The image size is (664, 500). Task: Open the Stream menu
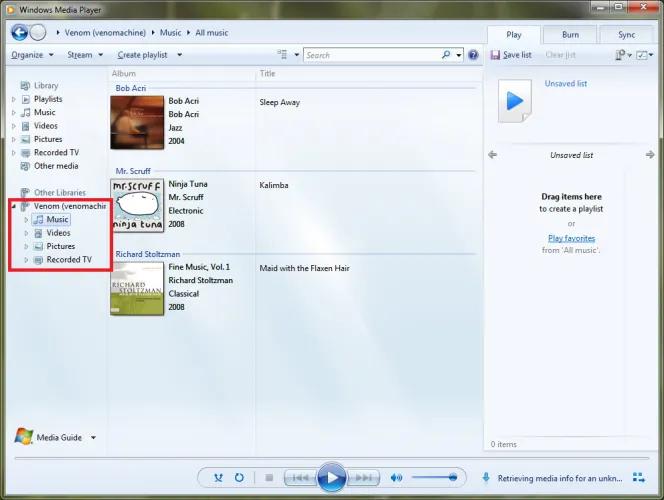click(x=85, y=55)
